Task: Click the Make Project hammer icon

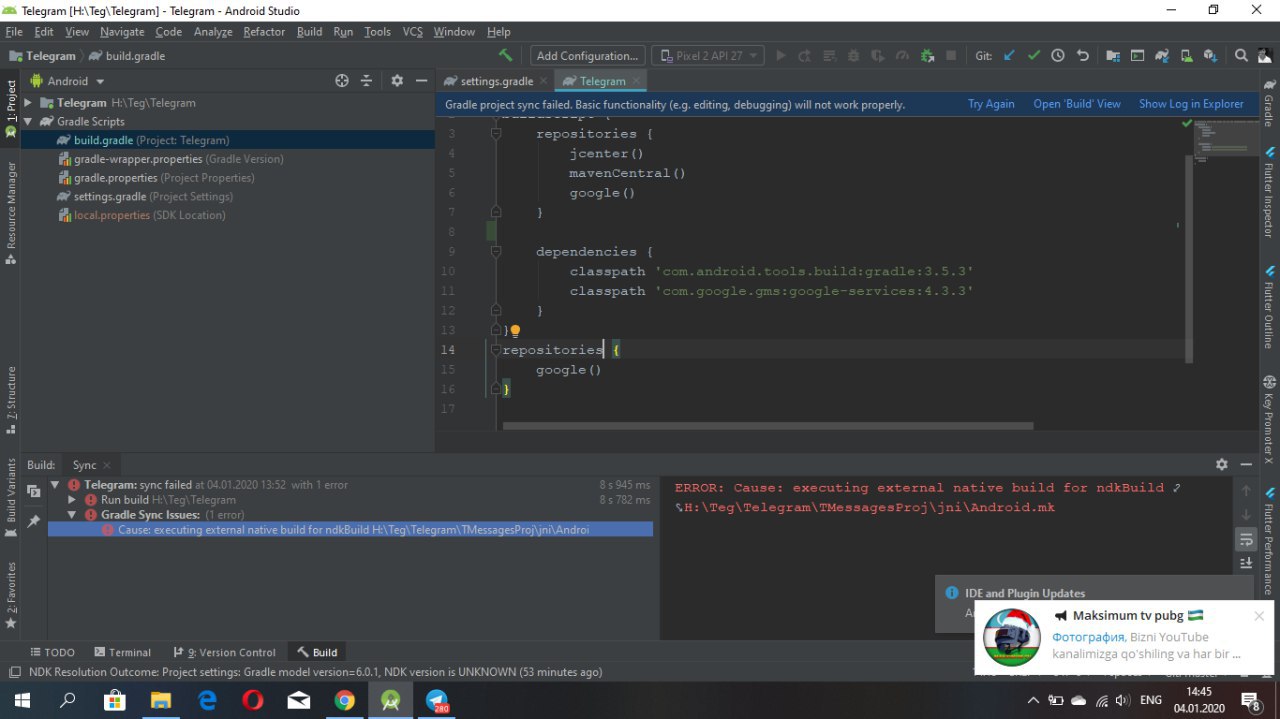Action: 506,56
